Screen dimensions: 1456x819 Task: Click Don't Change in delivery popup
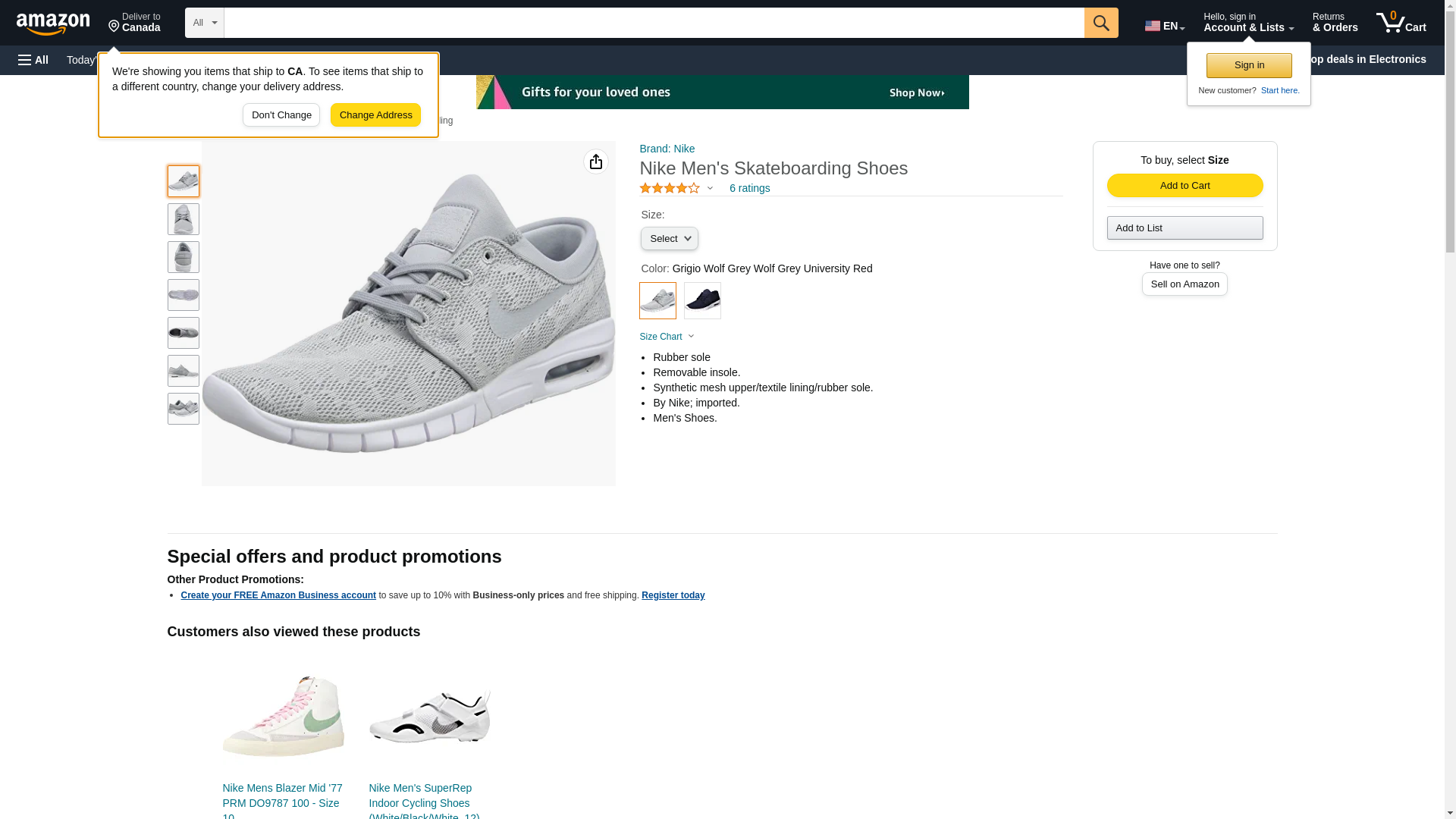(281, 115)
